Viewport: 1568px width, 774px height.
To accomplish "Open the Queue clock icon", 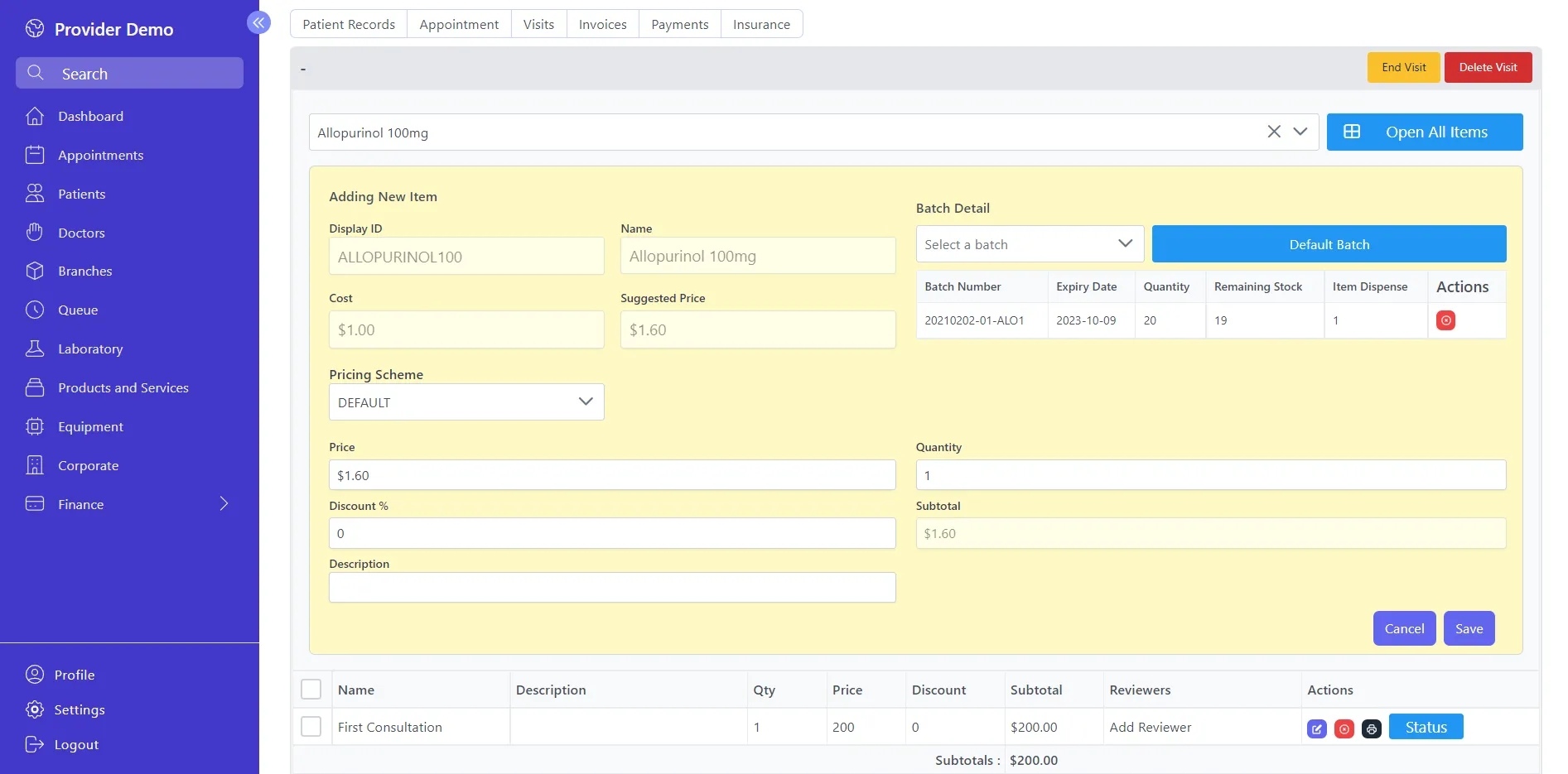I will (x=35, y=310).
